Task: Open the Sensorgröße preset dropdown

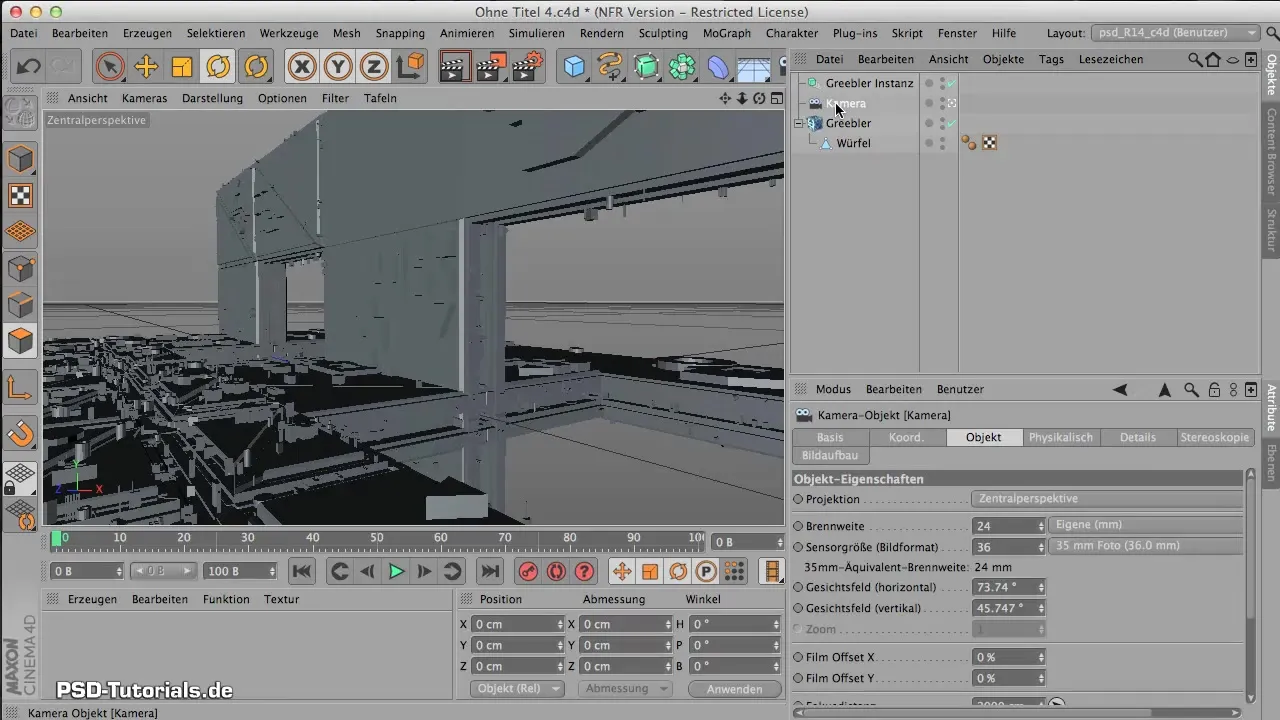Action: (x=1145, y=546)
